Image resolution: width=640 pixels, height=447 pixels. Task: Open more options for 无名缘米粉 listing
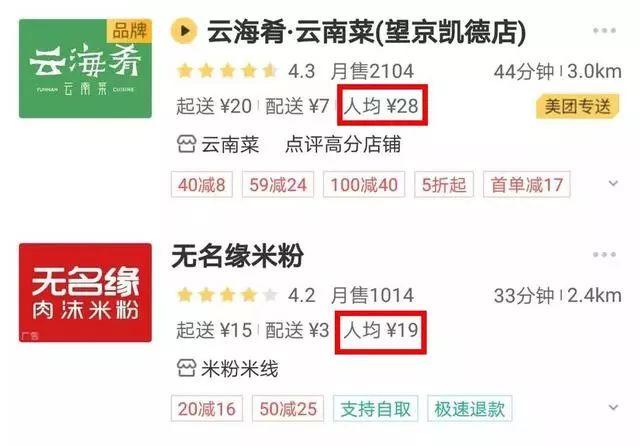[604, 255]
